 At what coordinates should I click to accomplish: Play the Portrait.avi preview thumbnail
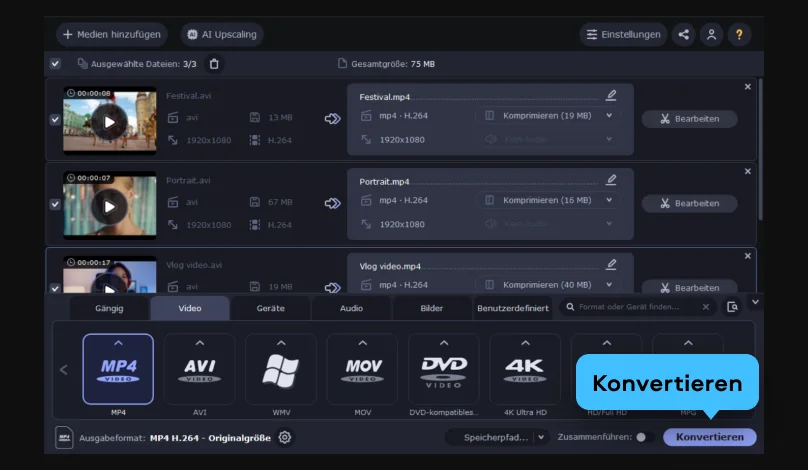109,207
